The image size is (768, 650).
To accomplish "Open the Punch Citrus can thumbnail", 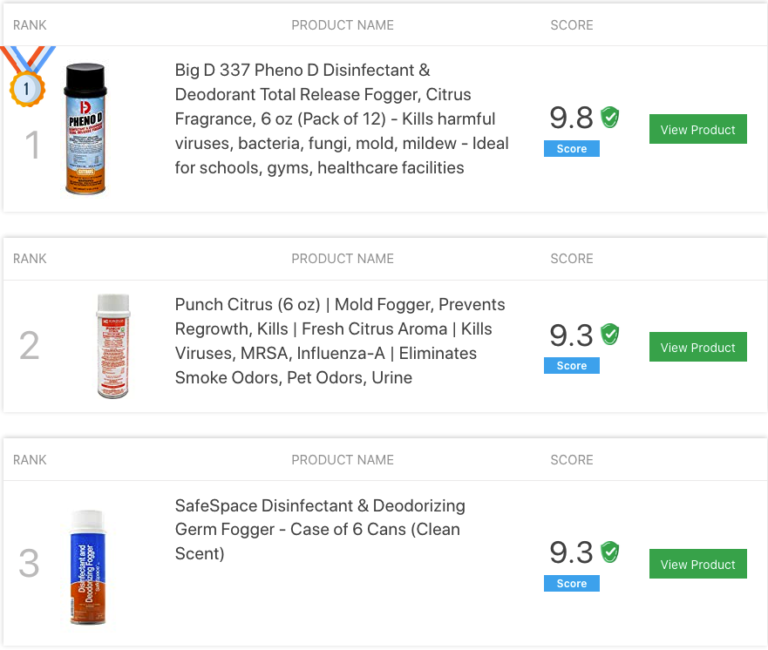I will tap(112, 346).
